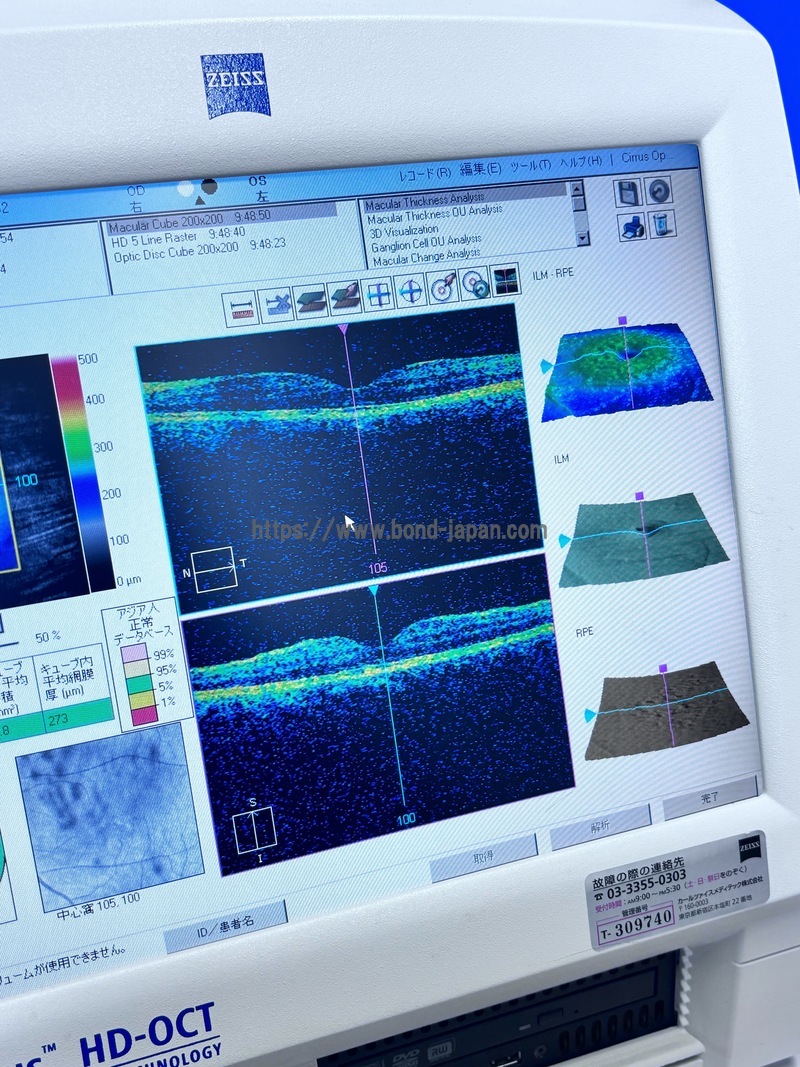Click the analysis list scroll up arrow

tap(577, 188)
